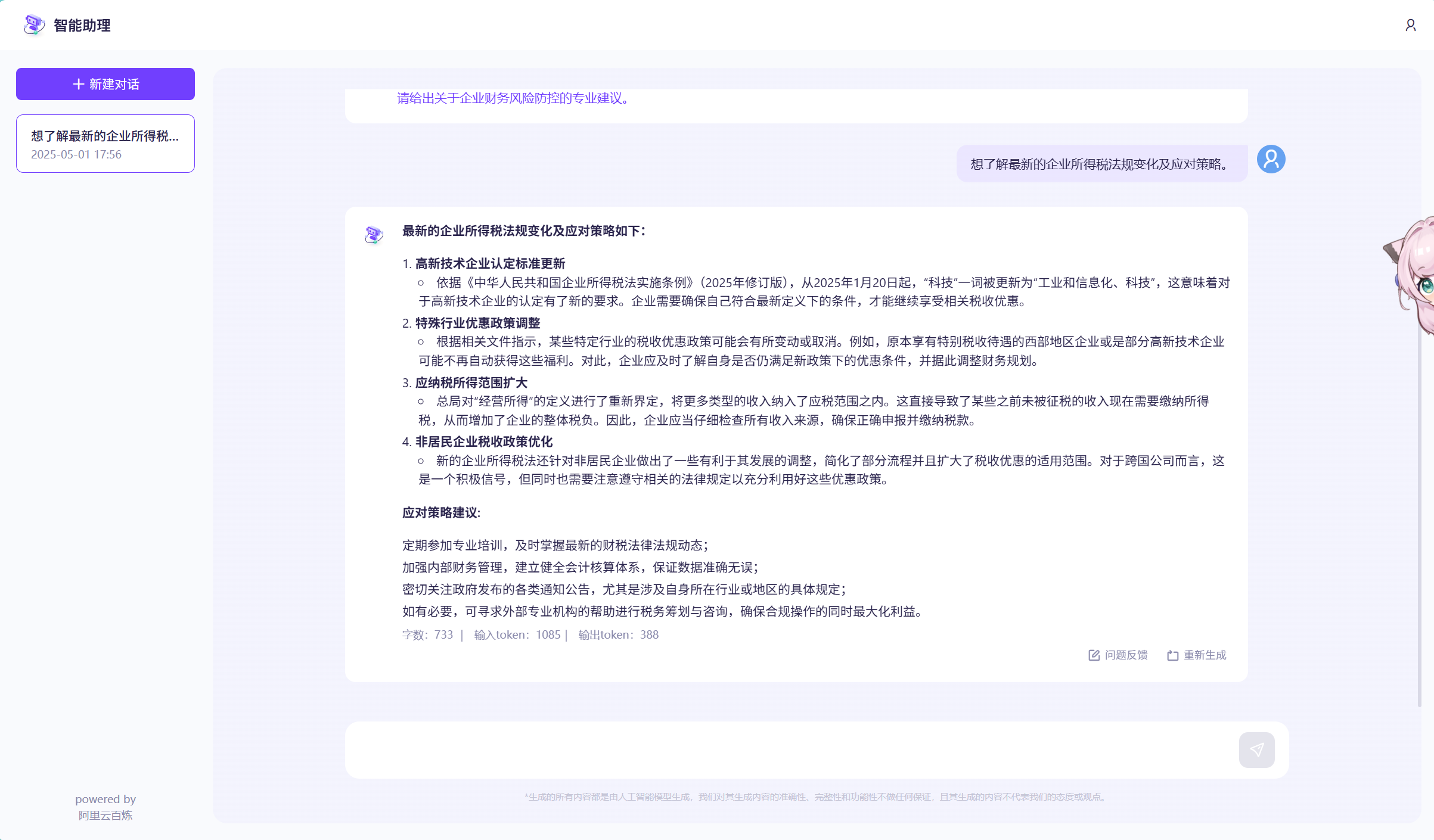The height and width of the screenshot is (840, 1434).
Task: Click the robot logo icon in the header
Action: tap(34, 24)
